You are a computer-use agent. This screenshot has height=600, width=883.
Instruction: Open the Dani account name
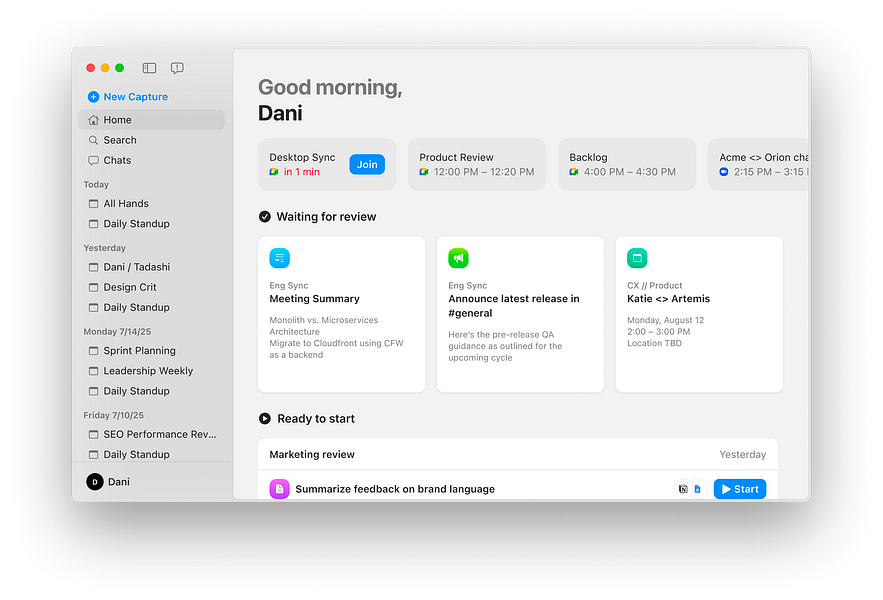tap(119, 482)
